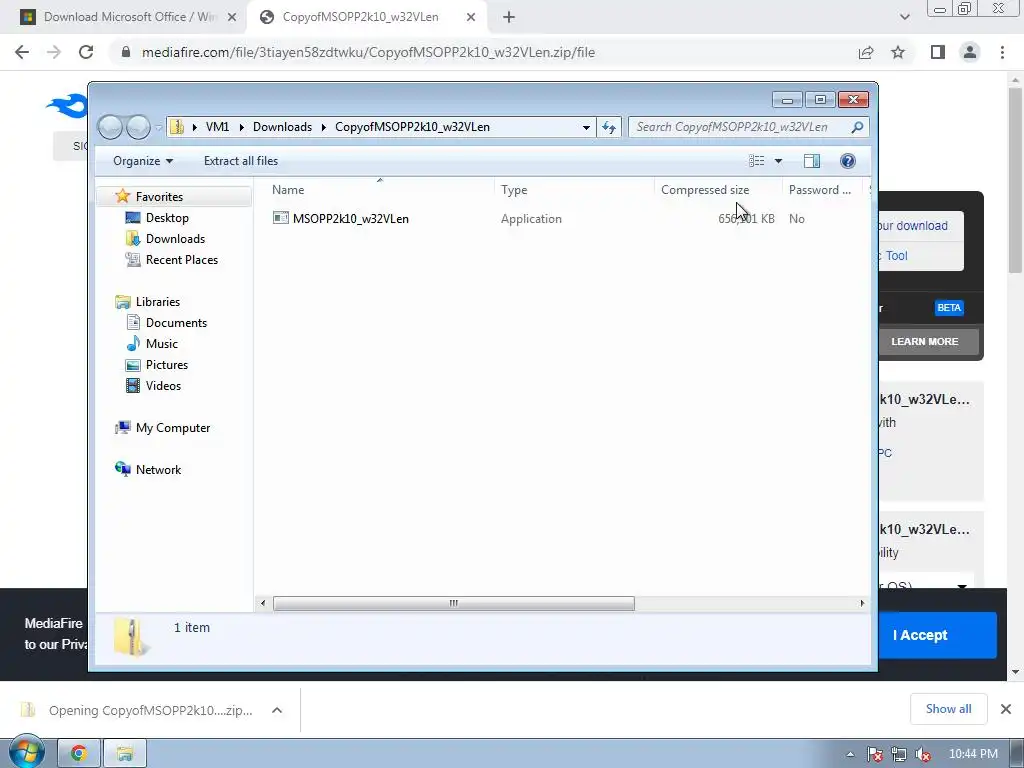Close the Chrome downloads bar
This screenshot has width=1024, height=768.
tap(1006, 709)
